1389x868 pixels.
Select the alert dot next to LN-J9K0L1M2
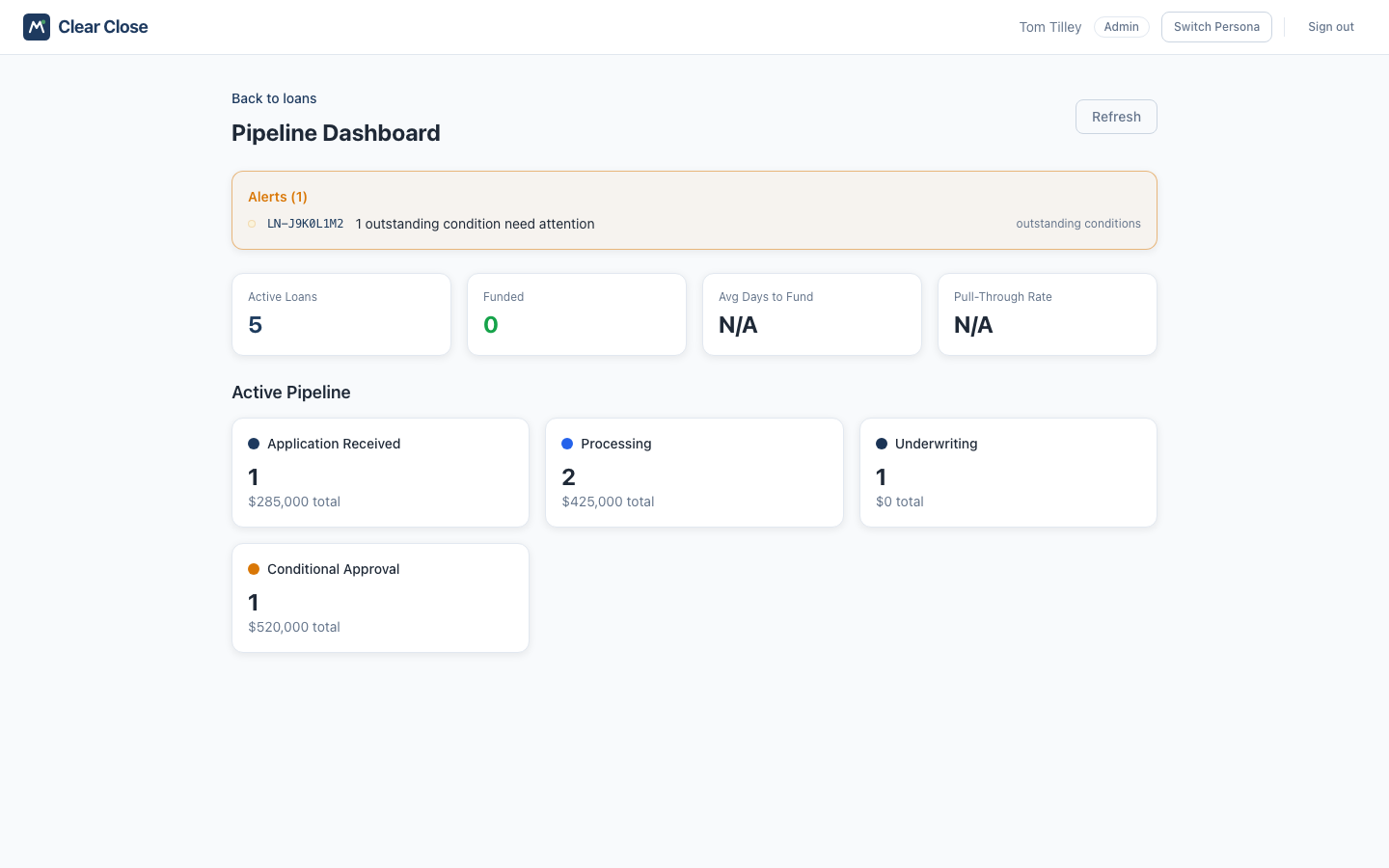(252, 224)
